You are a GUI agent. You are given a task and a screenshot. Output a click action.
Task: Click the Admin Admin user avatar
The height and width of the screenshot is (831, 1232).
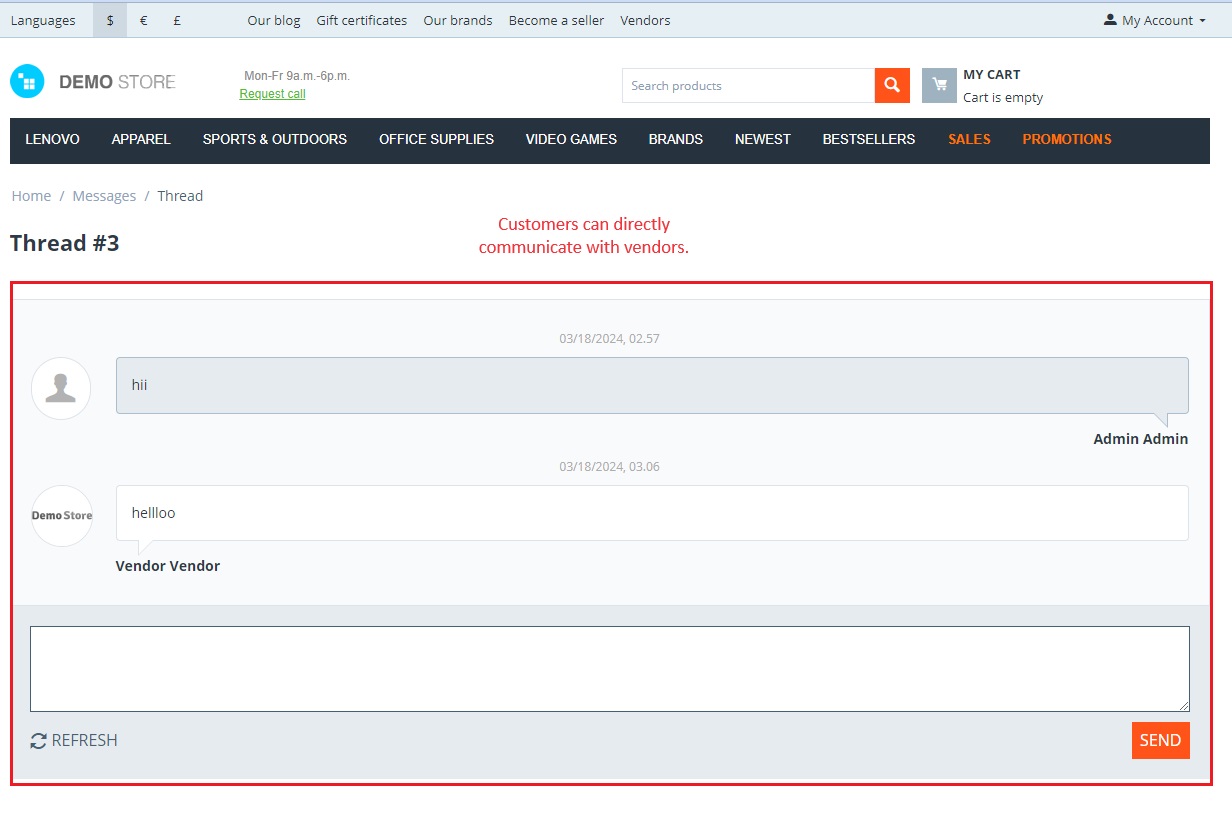tap(61, 388)
